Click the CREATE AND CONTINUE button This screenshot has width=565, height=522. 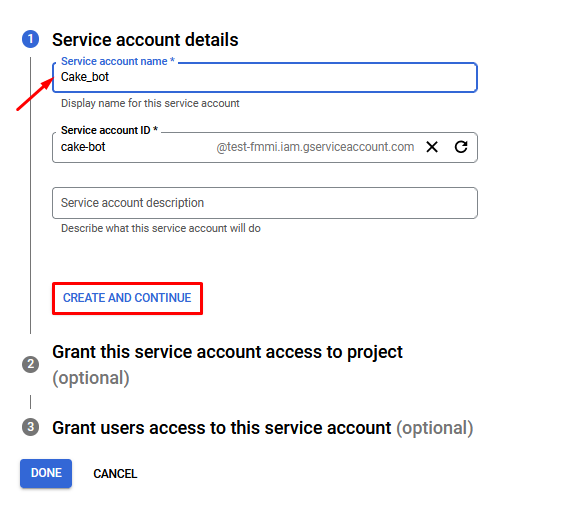click(127, 298)
